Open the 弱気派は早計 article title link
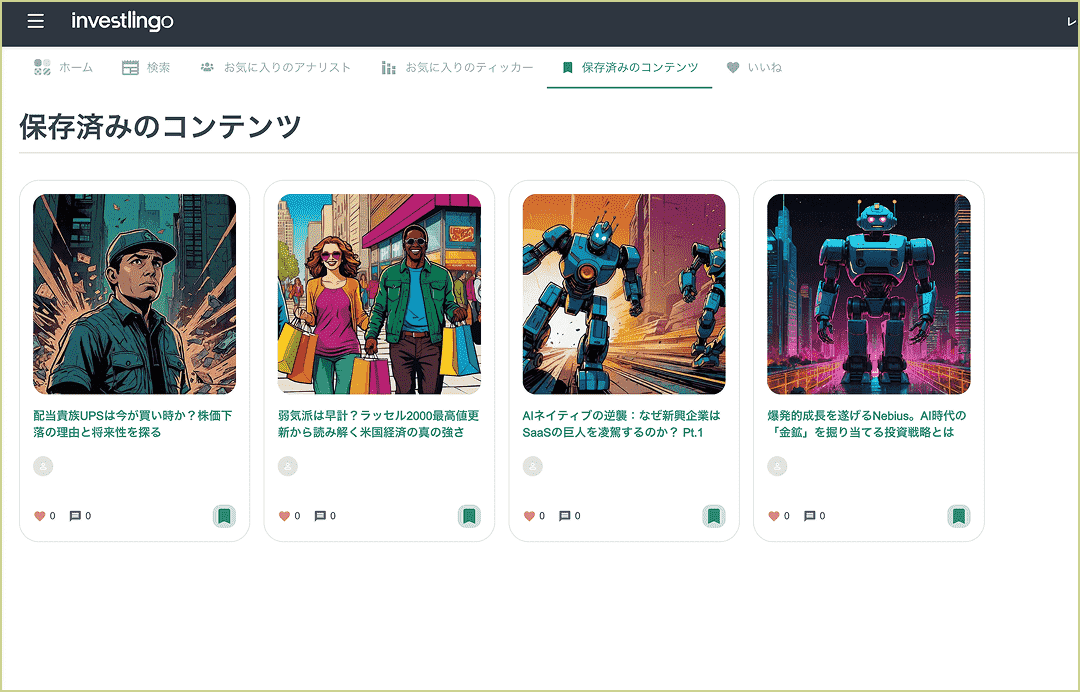1080x692 pixels. 379,423
